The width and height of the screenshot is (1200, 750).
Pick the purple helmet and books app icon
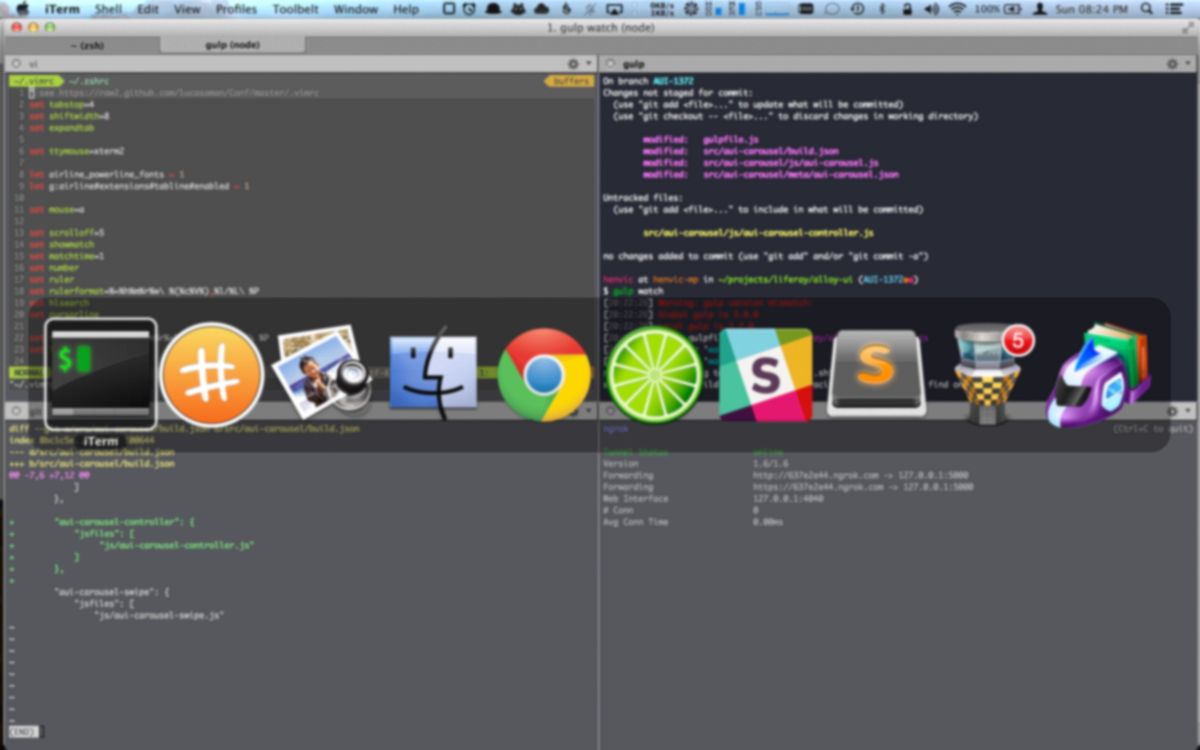pos(1099,373)
